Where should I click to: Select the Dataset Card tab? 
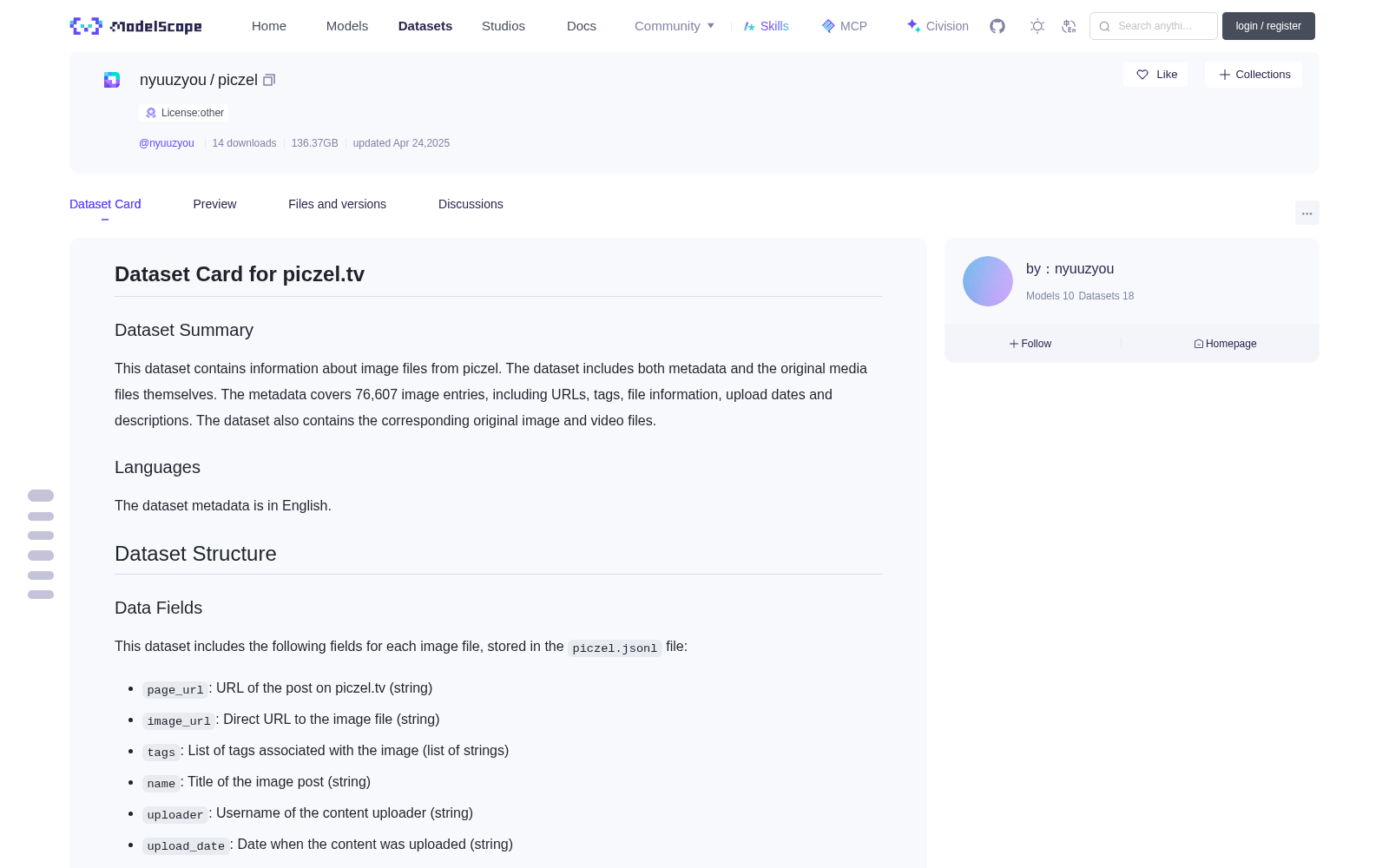(x=105, y=204)
